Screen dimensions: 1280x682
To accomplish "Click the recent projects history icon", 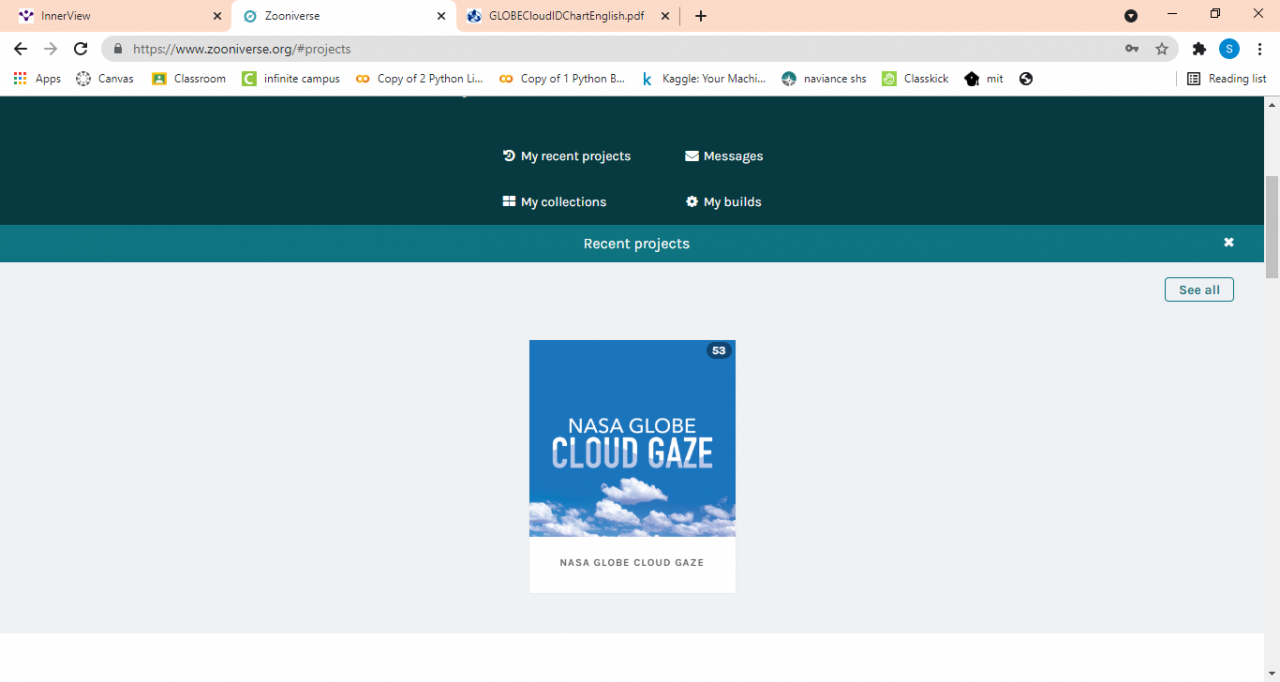I will [509, 156].
